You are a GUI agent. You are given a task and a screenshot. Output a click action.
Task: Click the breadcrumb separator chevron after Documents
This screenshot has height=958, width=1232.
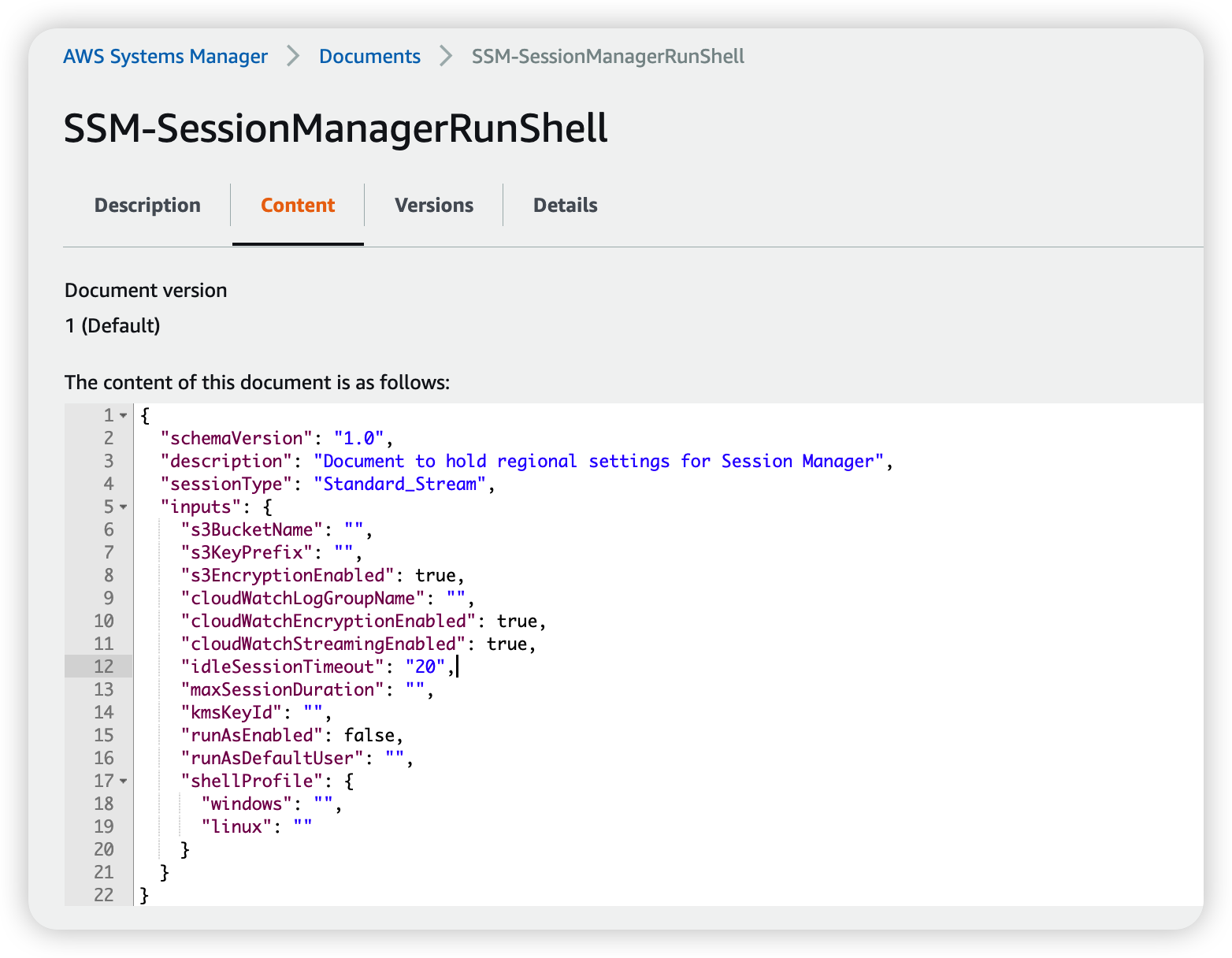pos(444,56)
